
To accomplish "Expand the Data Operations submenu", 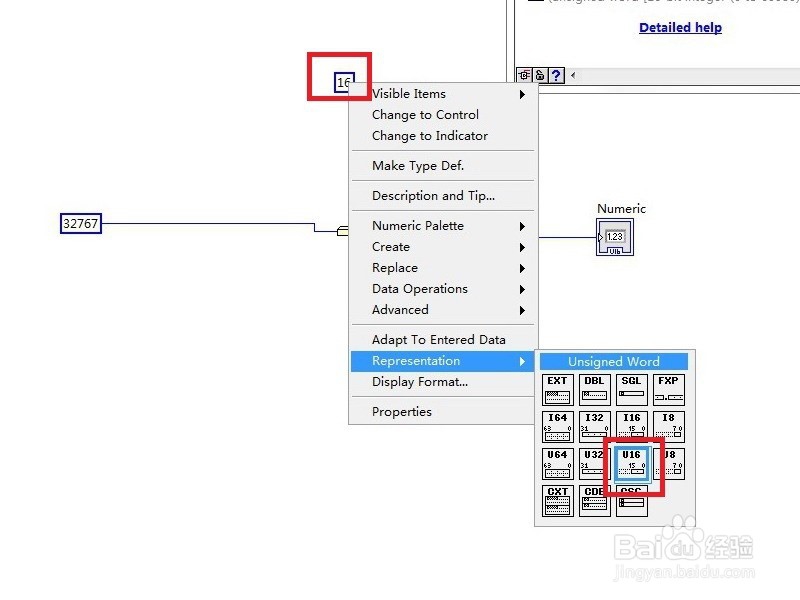I will click(443, 289).
